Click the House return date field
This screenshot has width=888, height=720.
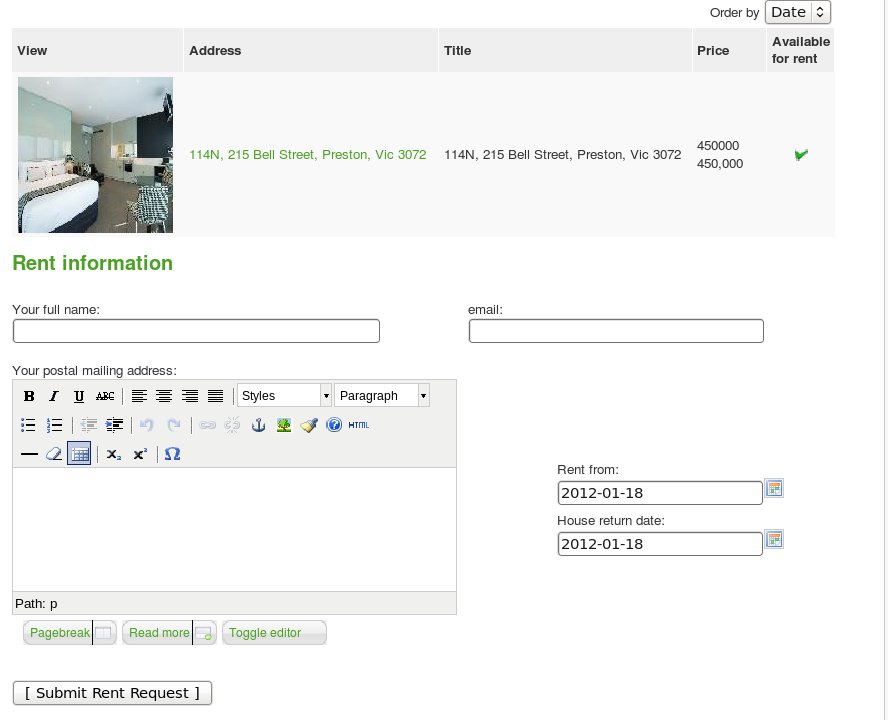[660, 544]
